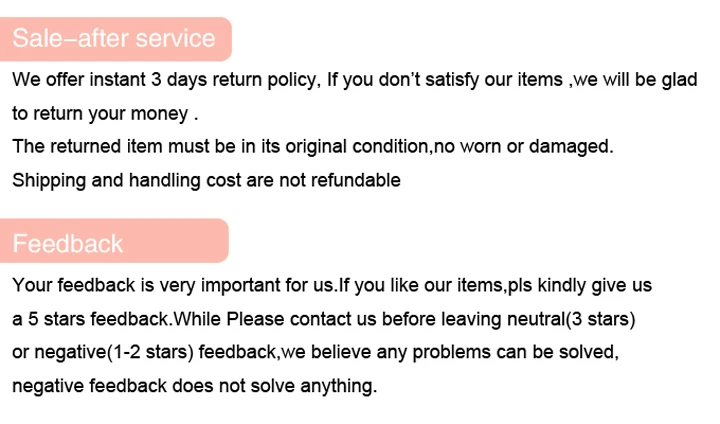Click the line about original condition requirement
Screen dimensions: 720x424
(x=313, y=147)
